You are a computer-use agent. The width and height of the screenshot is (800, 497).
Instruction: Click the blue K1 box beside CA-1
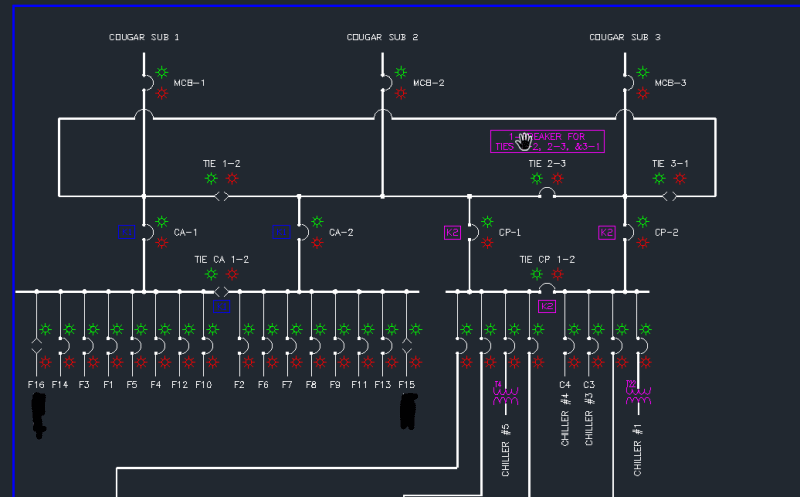127,232
